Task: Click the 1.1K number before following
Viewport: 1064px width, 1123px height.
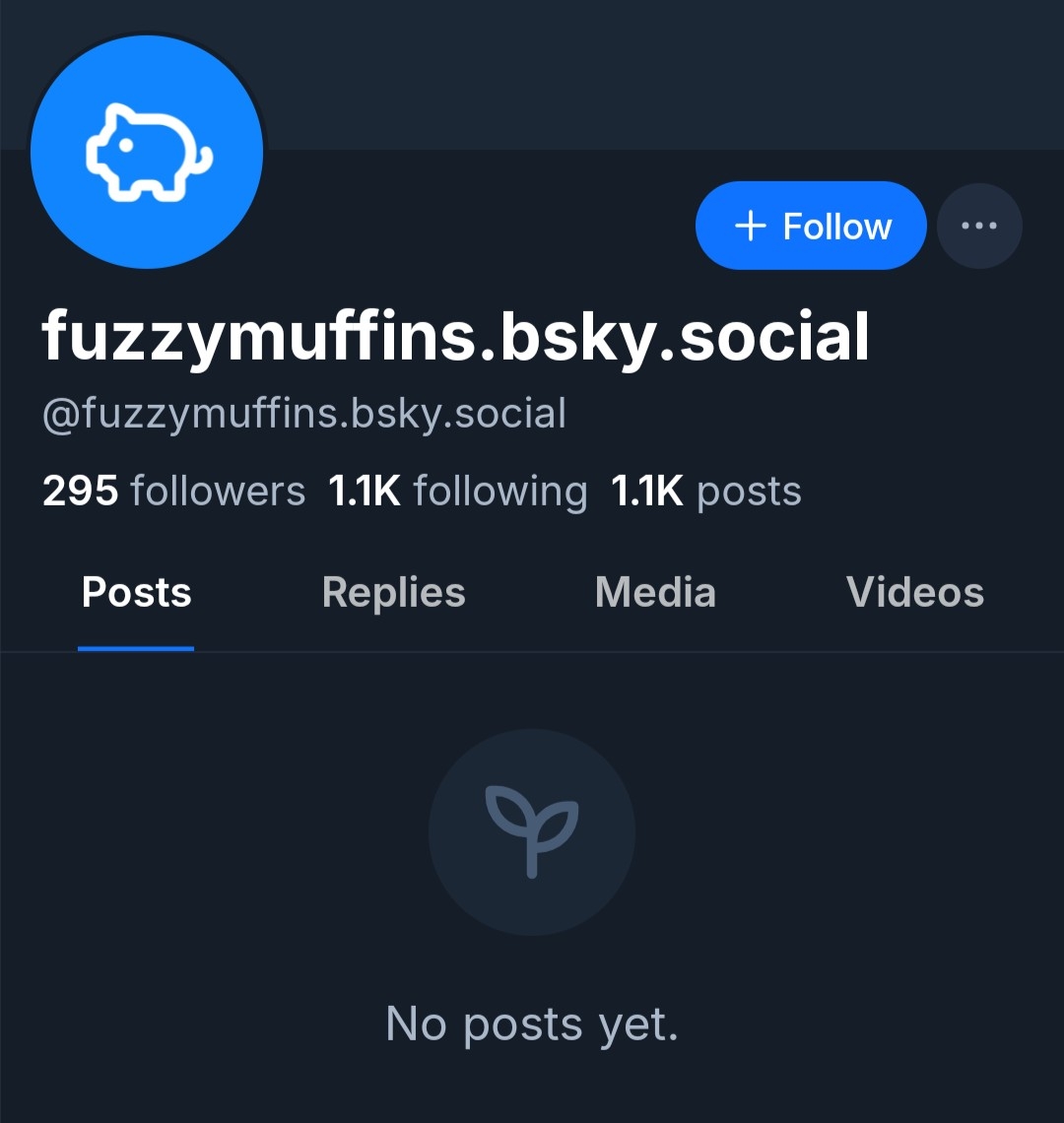Action: [x=365, y=491]
